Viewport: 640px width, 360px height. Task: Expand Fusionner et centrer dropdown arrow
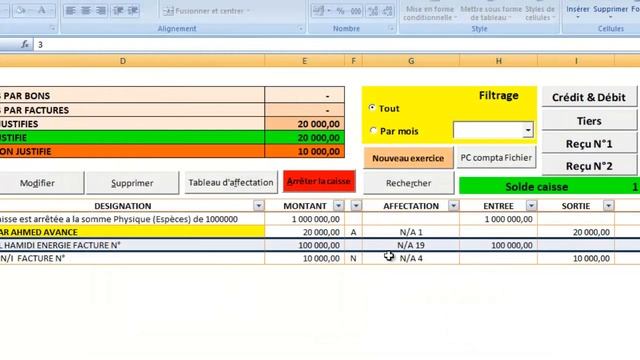[248, 11]
